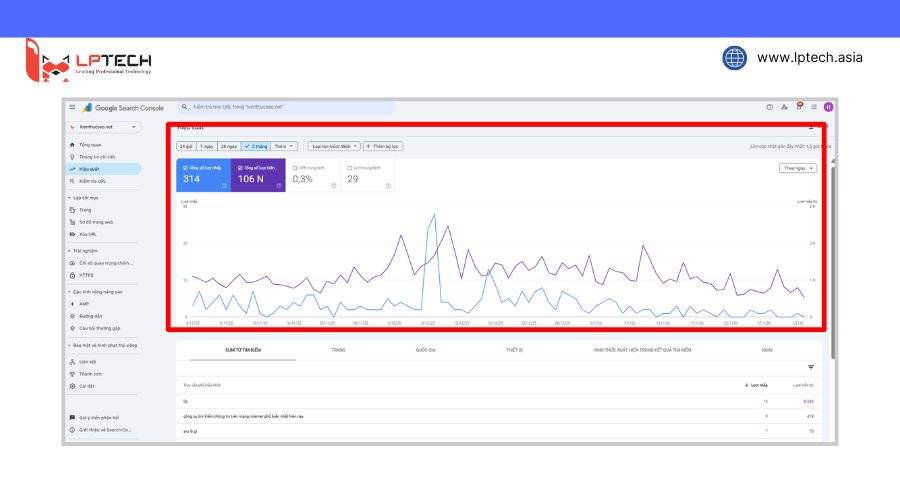The height and width of the screenshot is (500, 900).
Task: Sort by the Lượt hiển thị column header
Action: [803, 385]
